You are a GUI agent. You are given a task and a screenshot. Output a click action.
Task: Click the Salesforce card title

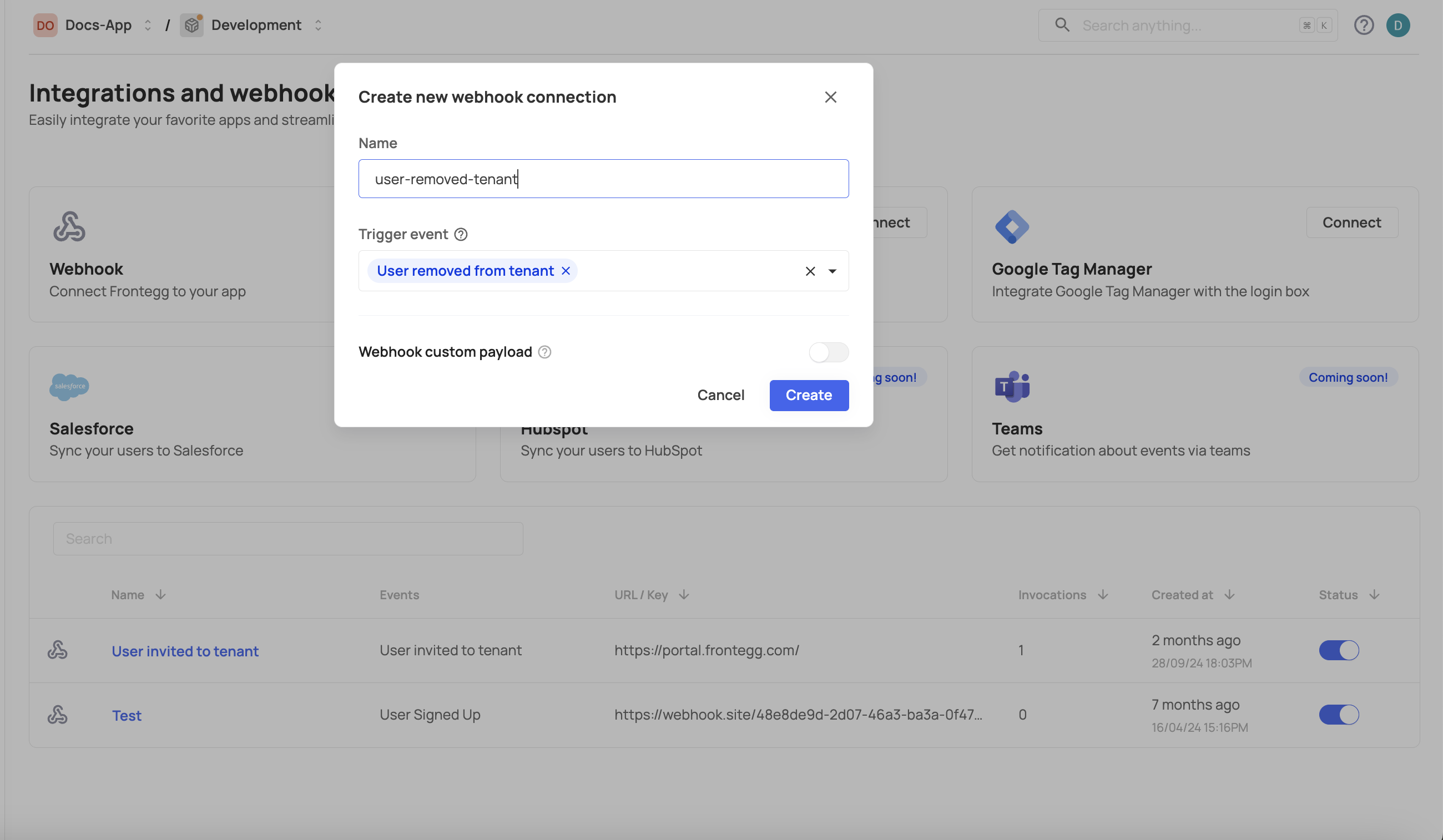point(91,428)
